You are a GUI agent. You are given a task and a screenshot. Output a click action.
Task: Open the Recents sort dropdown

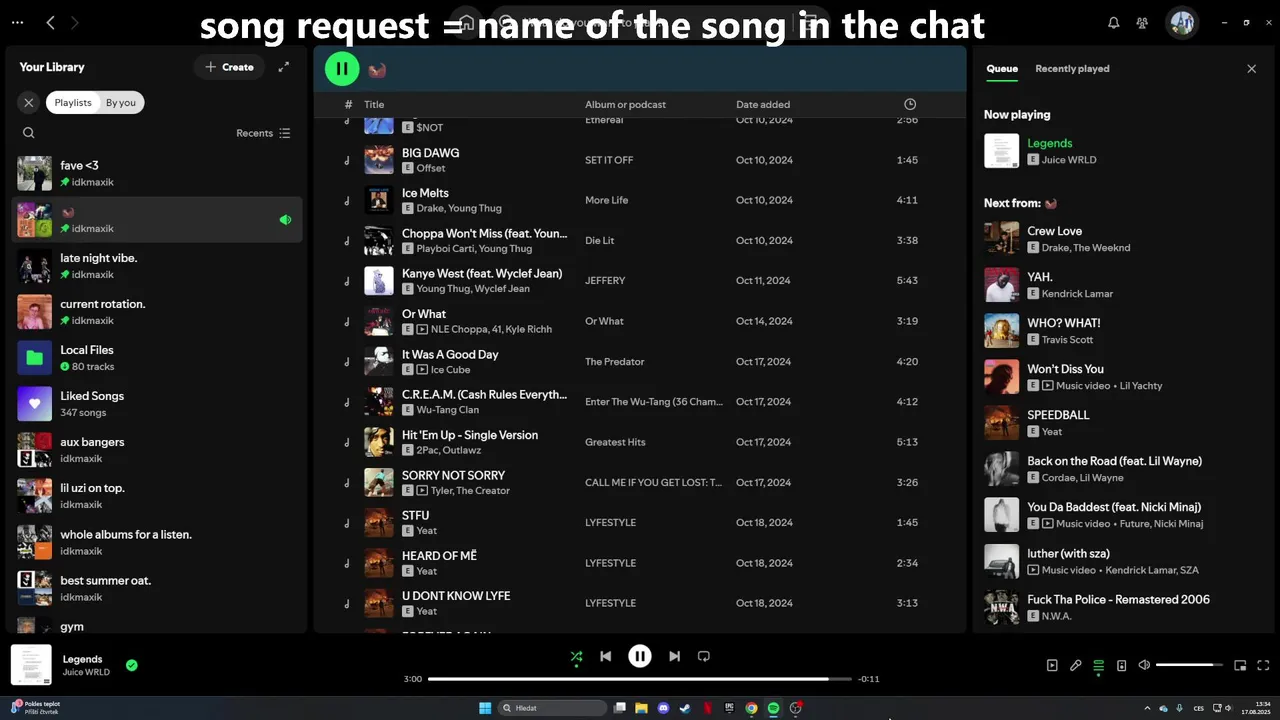pos(263,133)
